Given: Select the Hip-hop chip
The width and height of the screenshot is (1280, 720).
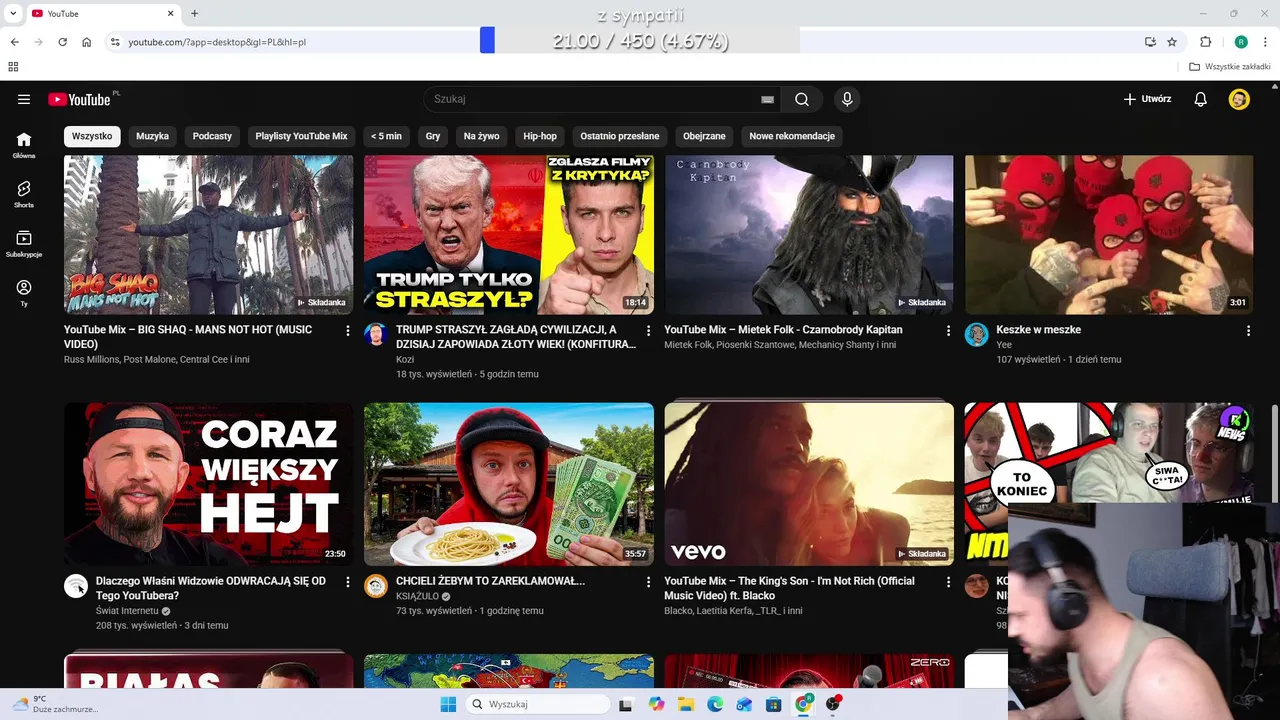Looking at the screenshot, I should pyautogui.click(x=540, y=136).
